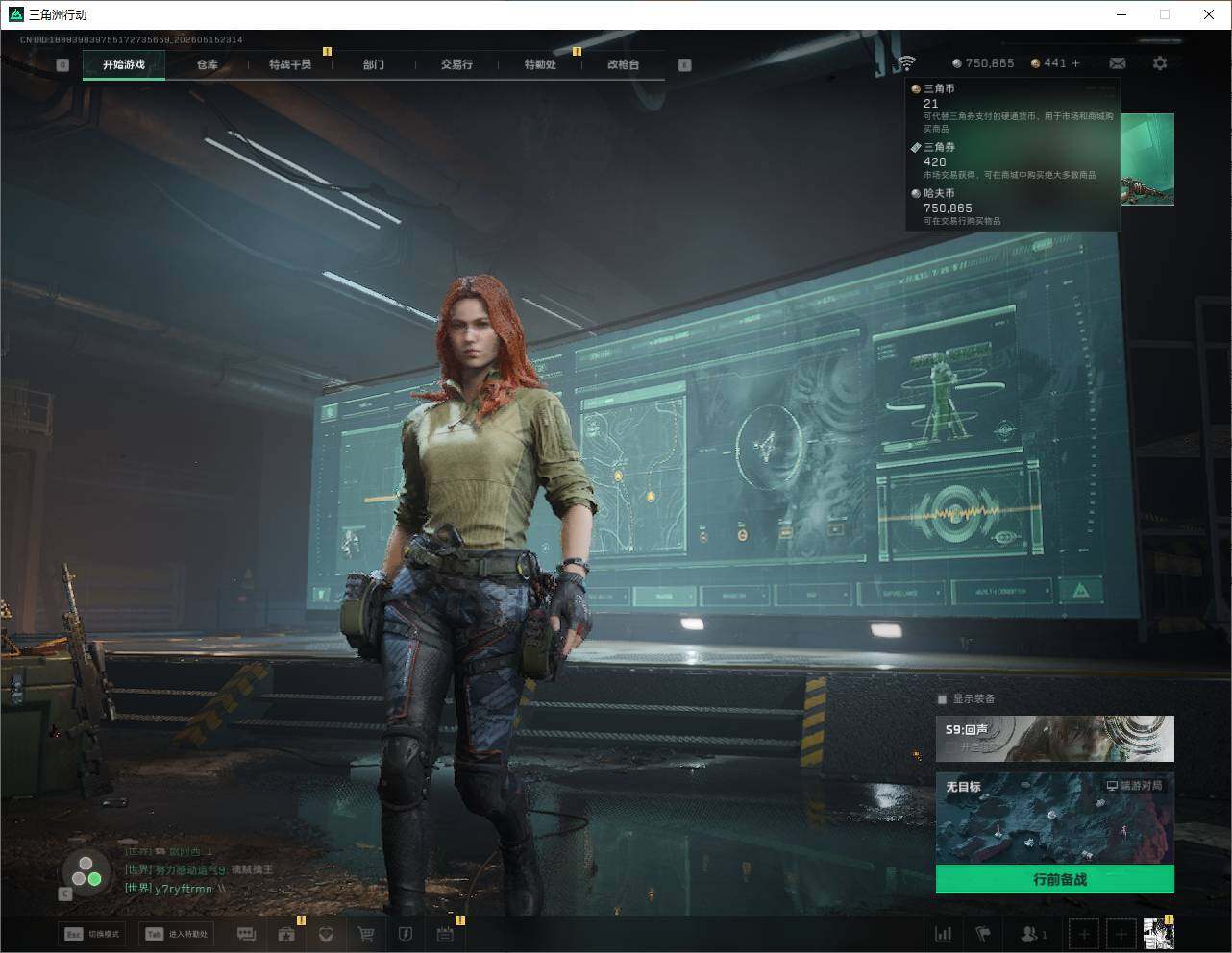Select the 无目标 map card
The height and width of the screenshot is (953, 1232).
(x=1055, y=819)
